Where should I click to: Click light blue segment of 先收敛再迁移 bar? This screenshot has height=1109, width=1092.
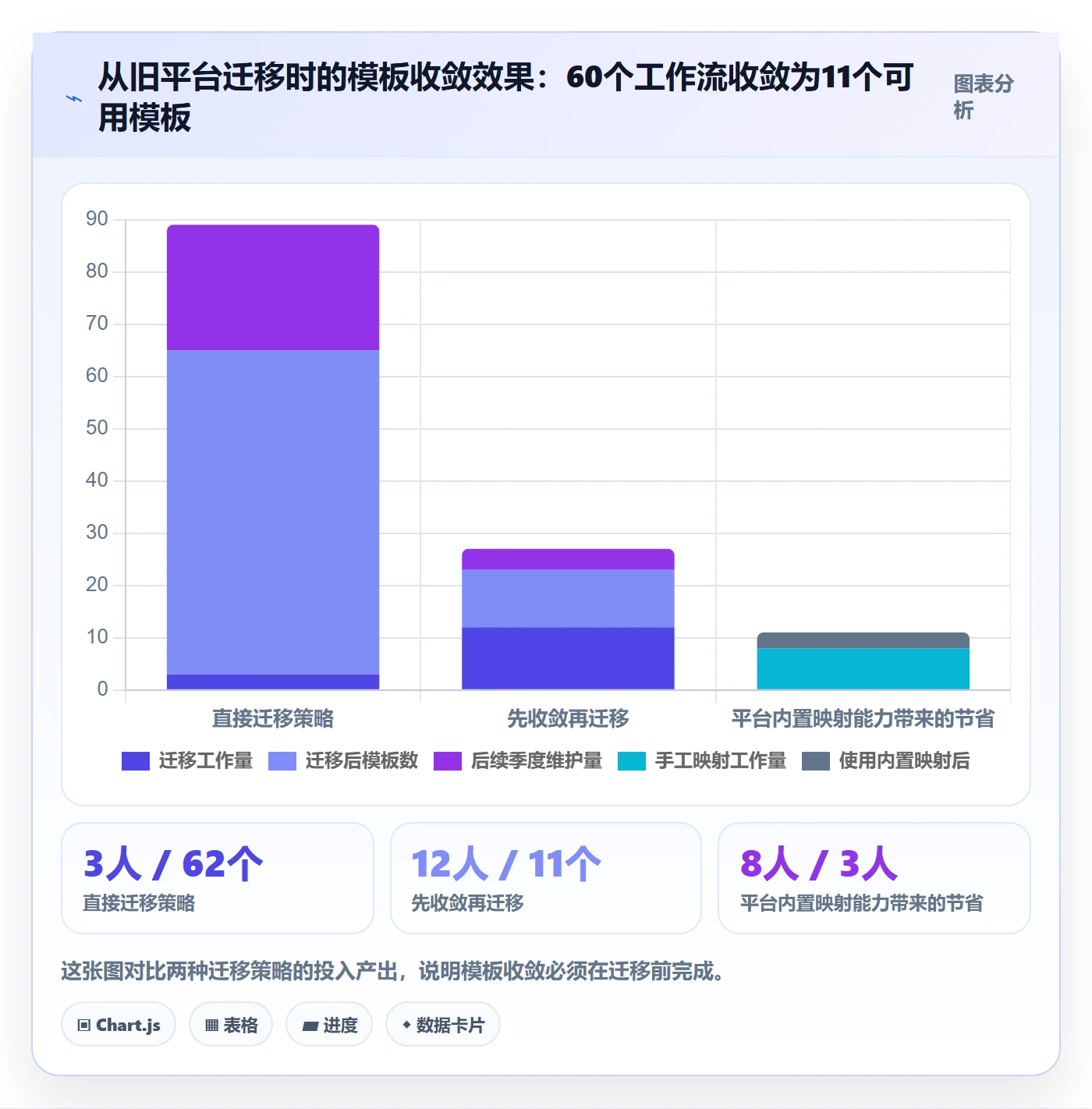point(568,598)
